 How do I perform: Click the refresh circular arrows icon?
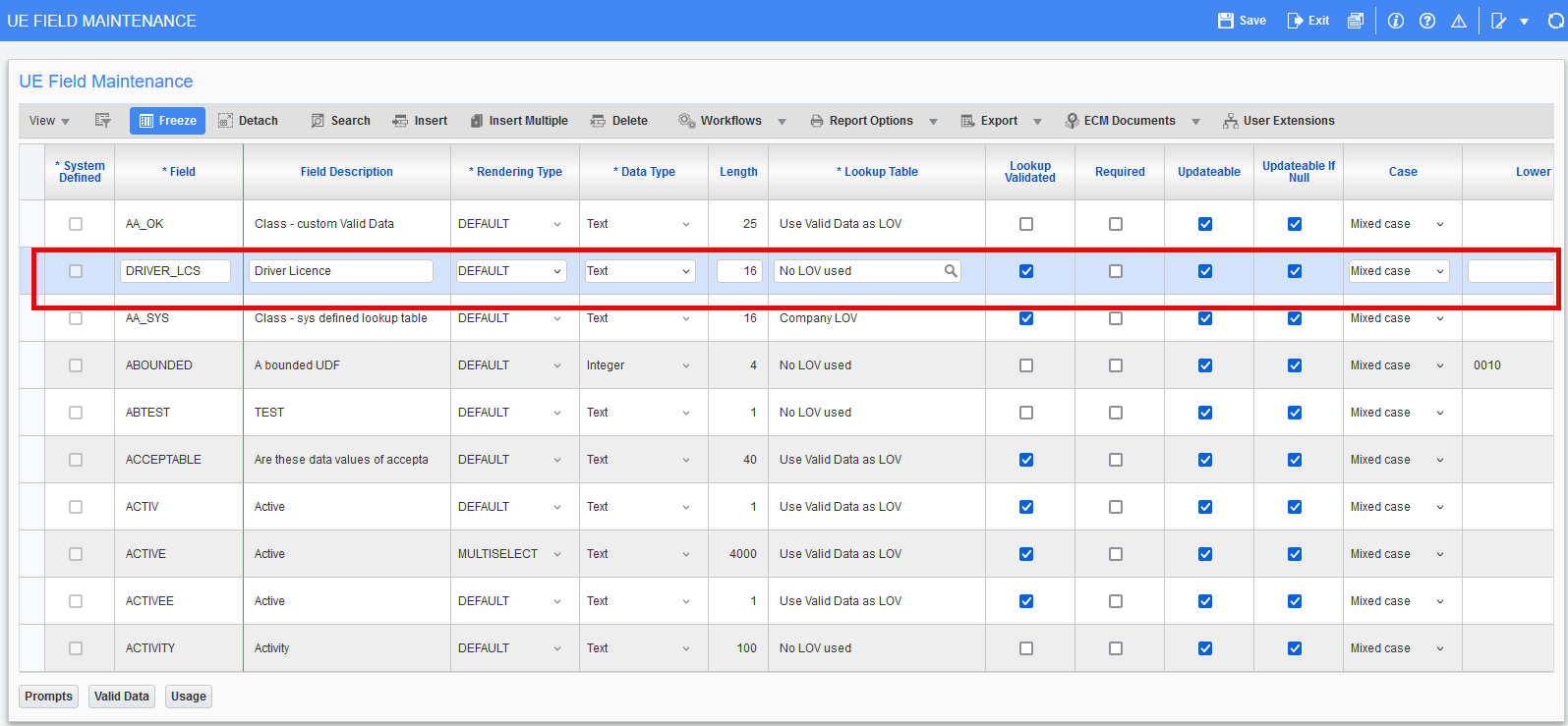[x=1556, y=21]
